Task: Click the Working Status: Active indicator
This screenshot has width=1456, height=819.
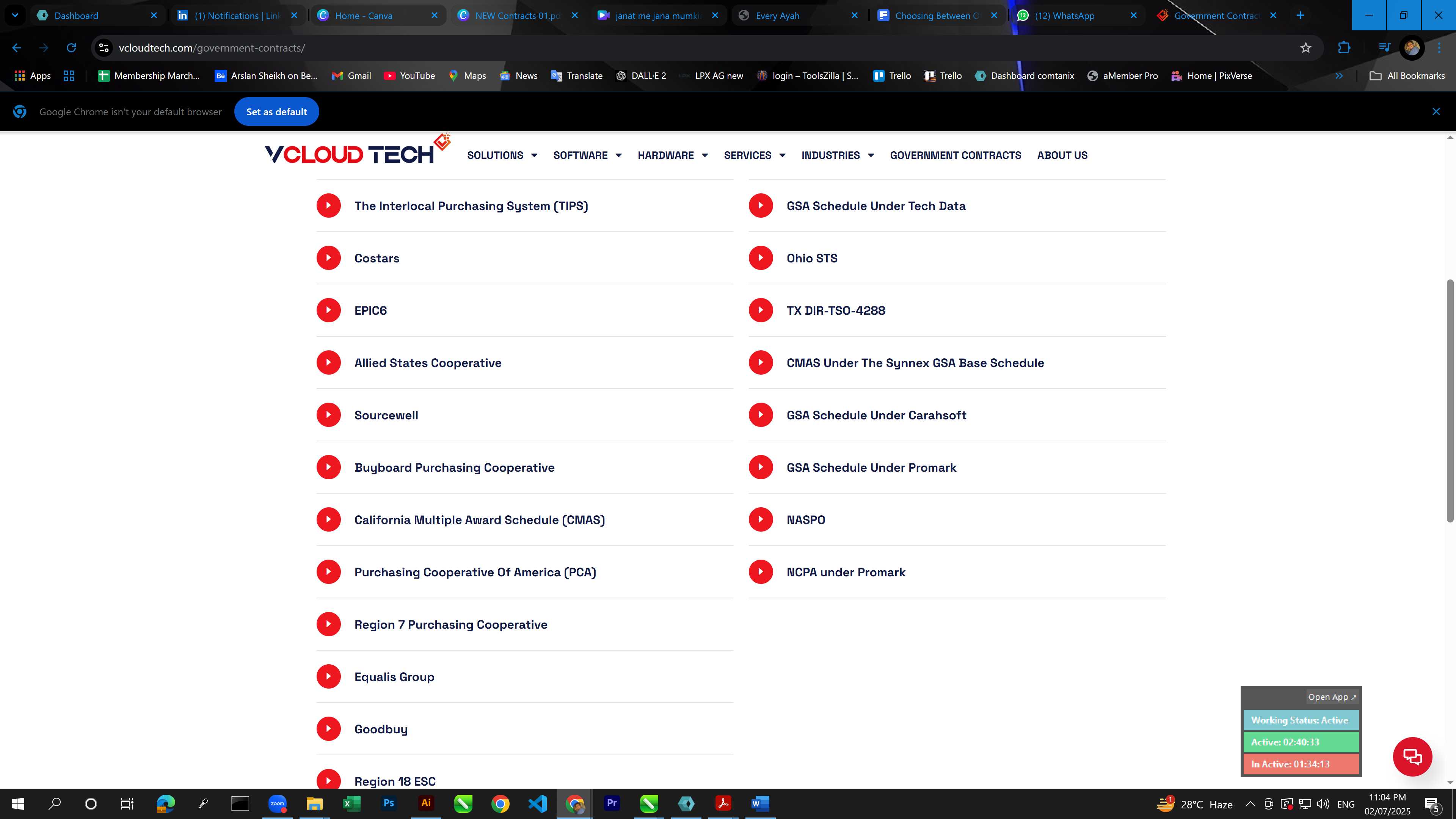Action: (1300, 720)
